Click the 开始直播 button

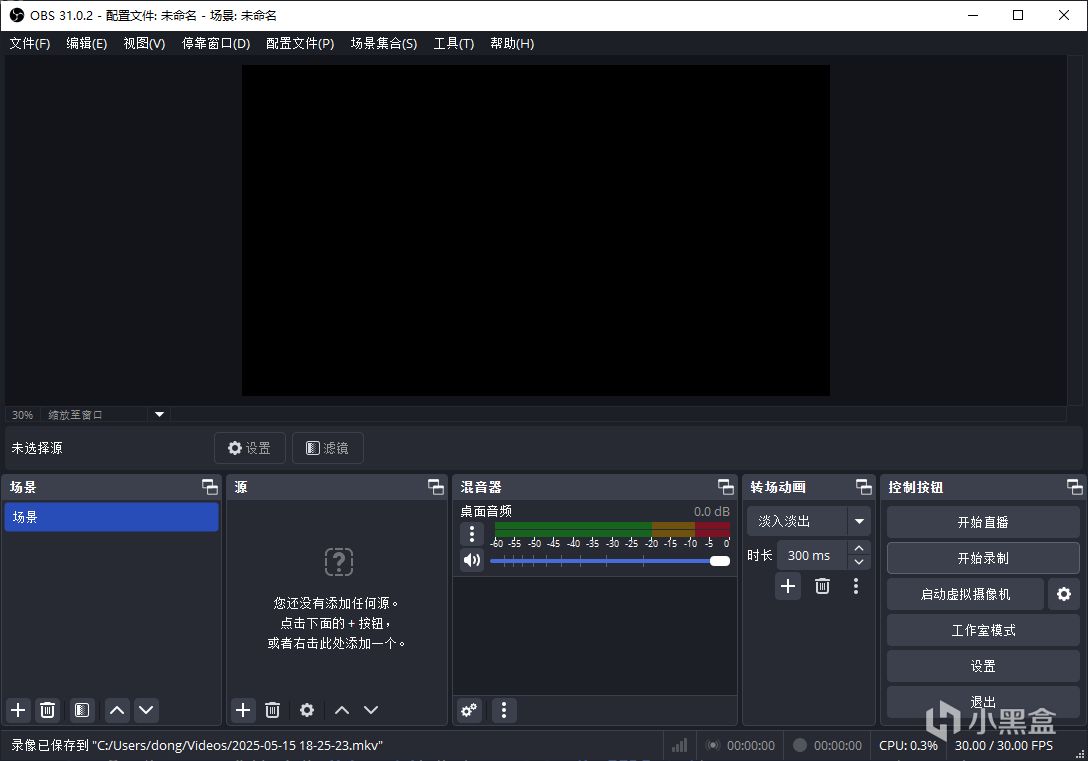983,522
